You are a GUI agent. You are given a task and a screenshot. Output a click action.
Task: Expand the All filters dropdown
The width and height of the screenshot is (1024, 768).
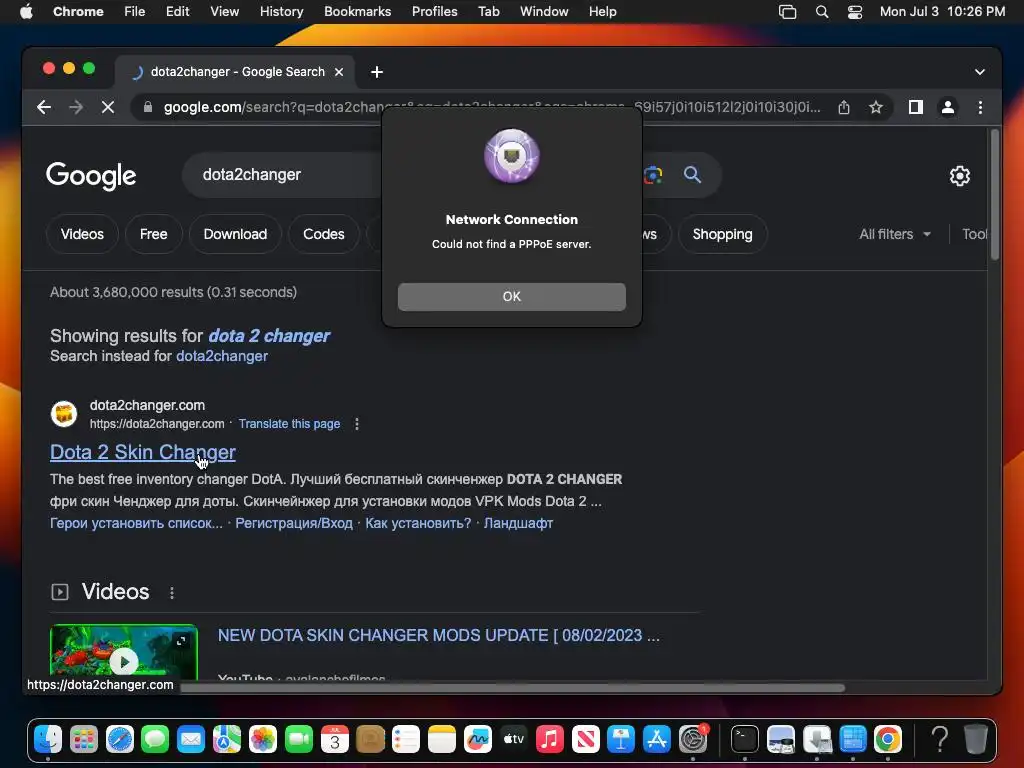coord(895,234)
